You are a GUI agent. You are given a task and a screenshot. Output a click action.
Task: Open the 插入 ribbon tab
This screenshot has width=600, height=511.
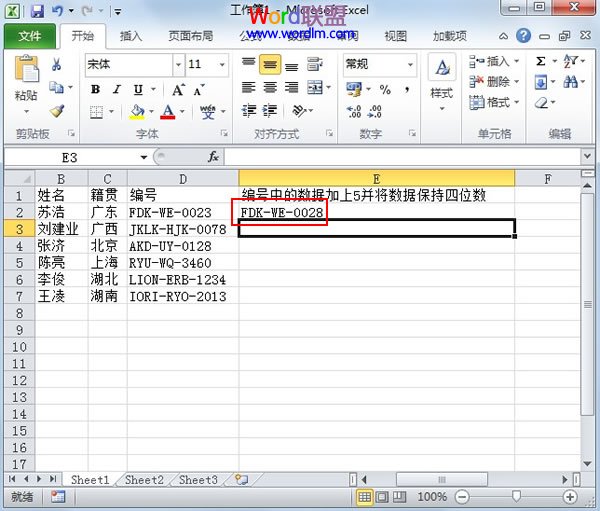pos(131,36)
